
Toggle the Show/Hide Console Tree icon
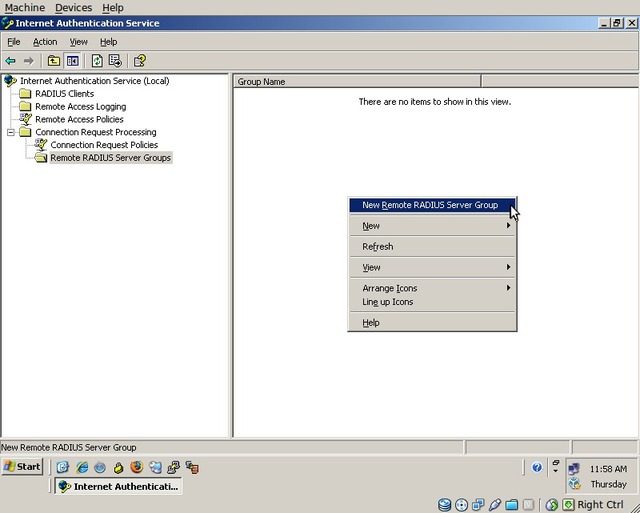coord(72,61)
